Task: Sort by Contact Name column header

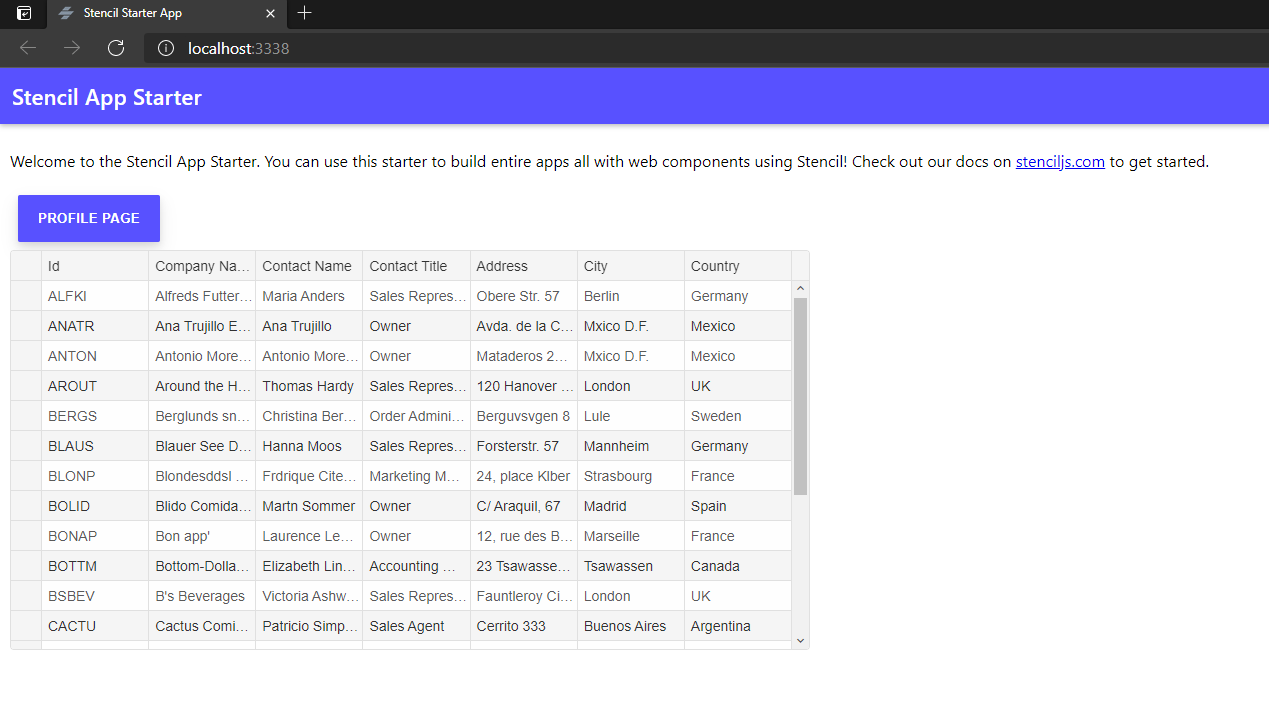Action: pos(309,266)
